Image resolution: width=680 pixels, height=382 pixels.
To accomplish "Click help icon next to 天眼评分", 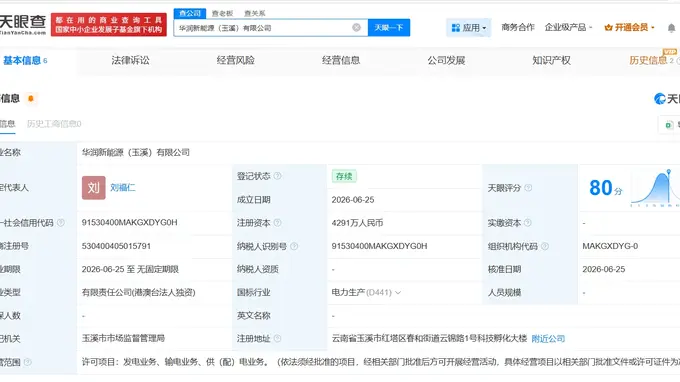I will pos(528,188).
